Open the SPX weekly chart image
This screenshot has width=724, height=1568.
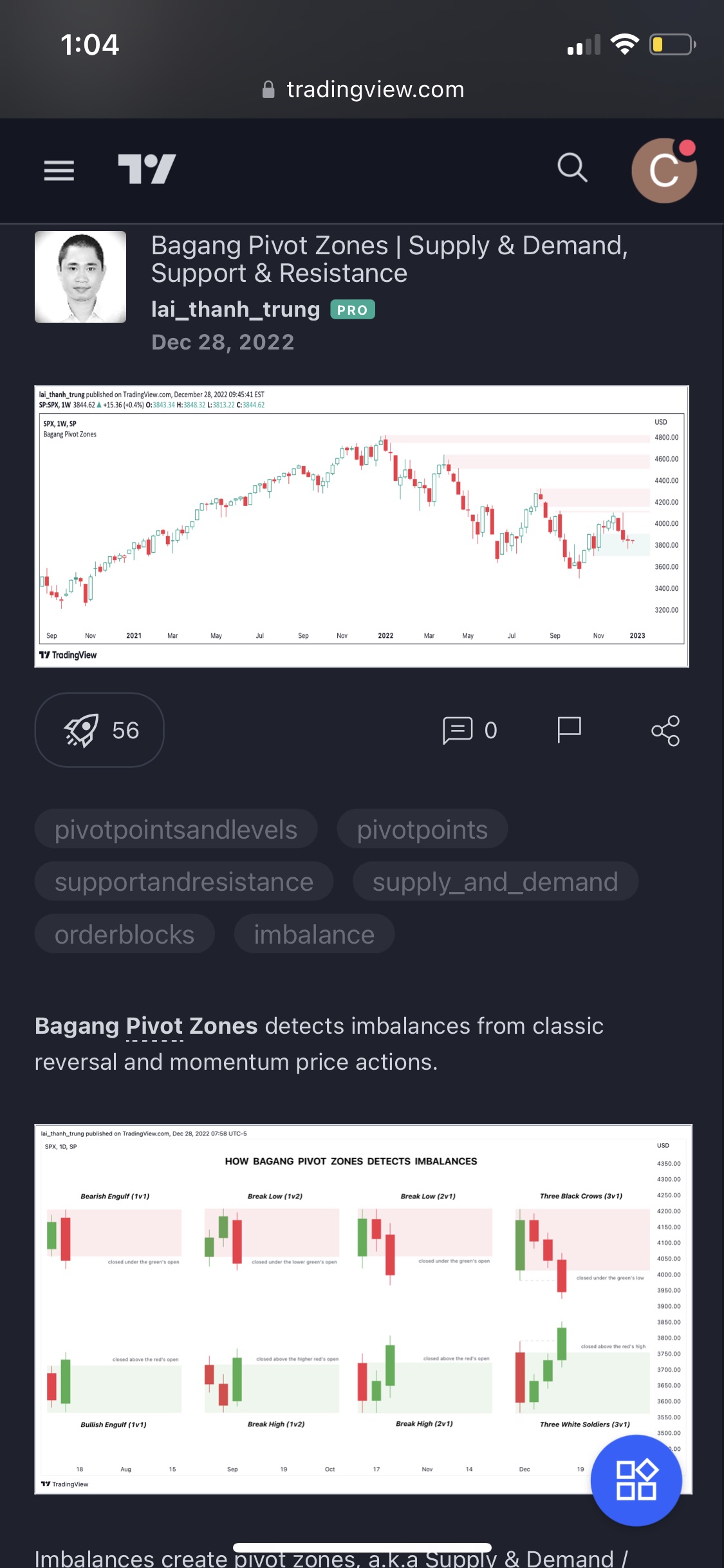pyautogui.click(x=362, y=527)
